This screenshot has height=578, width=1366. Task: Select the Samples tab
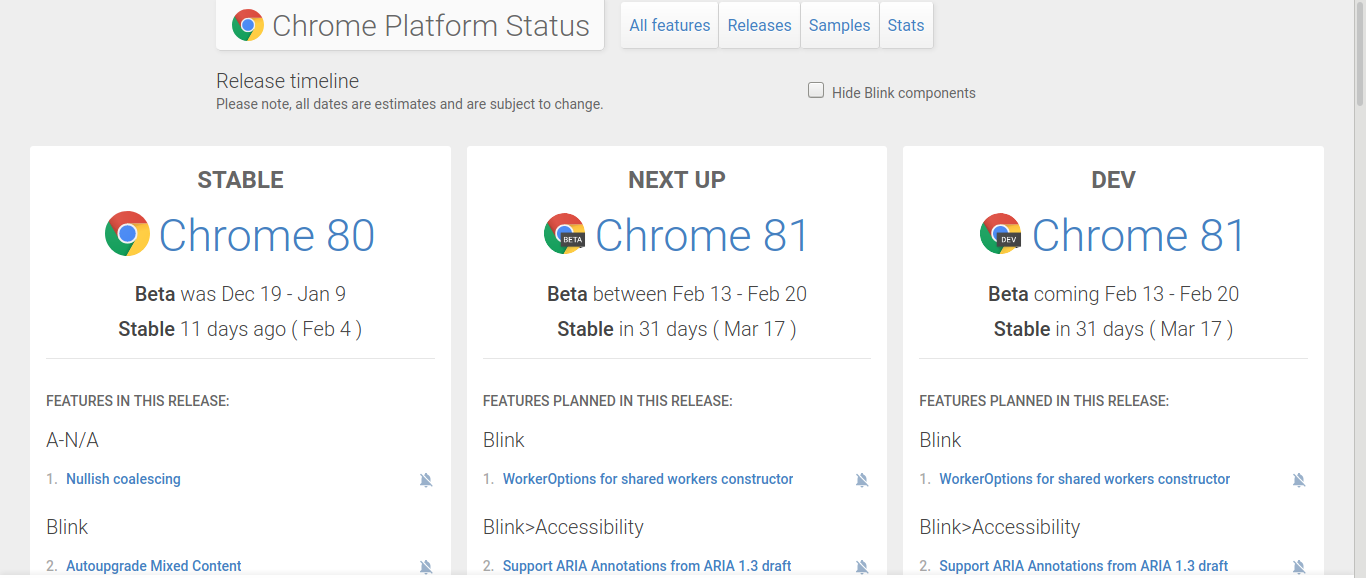[x=839, y=25]
